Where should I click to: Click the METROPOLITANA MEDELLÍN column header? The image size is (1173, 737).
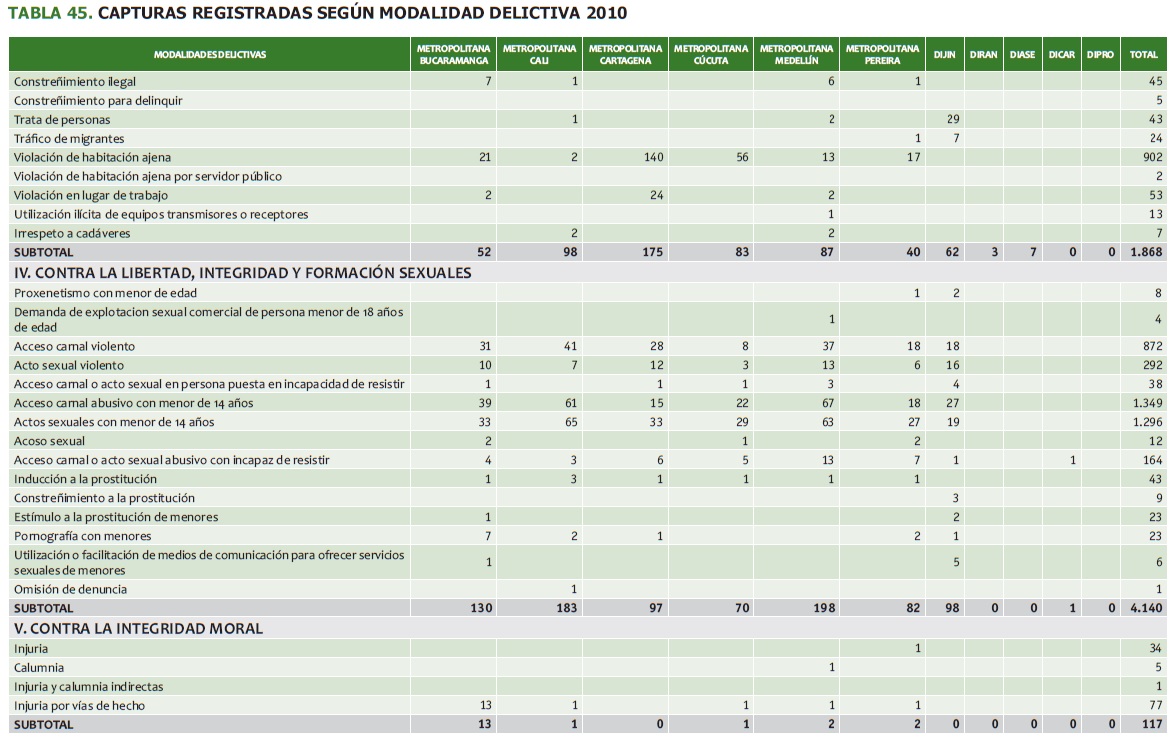796,54
